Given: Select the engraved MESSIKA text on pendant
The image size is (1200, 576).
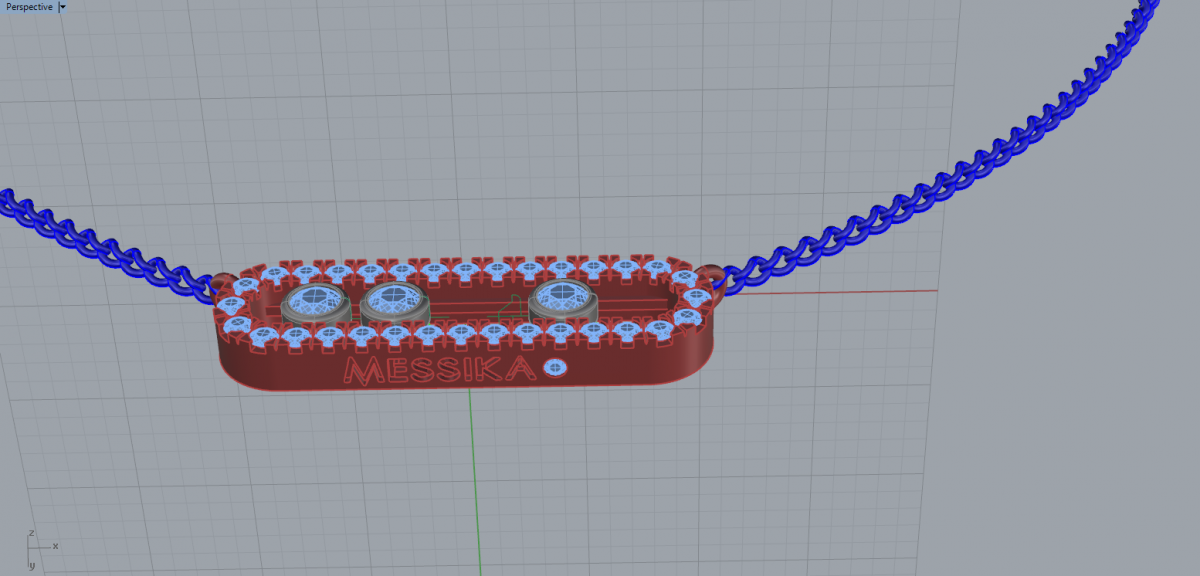Looking at the screenshot, I should click(438, 371).
